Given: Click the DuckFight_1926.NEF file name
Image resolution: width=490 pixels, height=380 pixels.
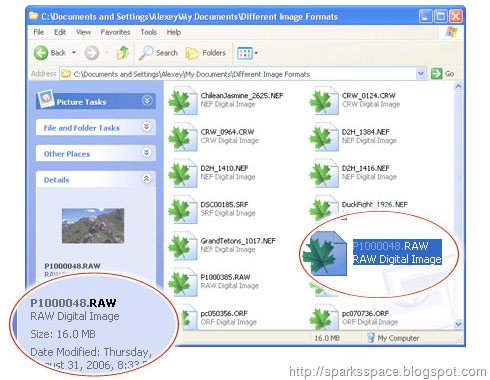Looking at the screenshot, I should [x=375, y=205].
